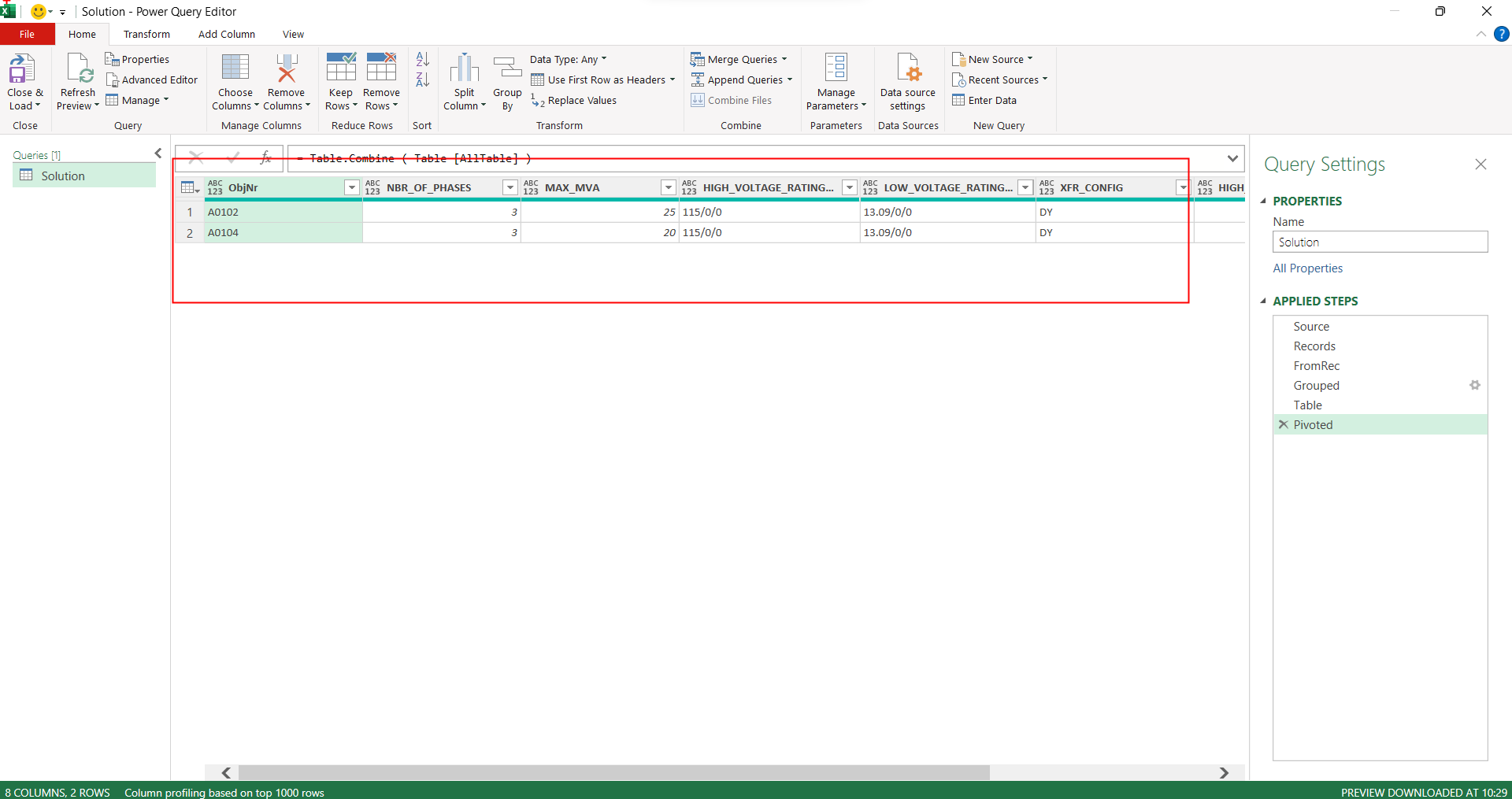Click Enter Data
The image size is (1512, 799).
click(x=984, y=100)
